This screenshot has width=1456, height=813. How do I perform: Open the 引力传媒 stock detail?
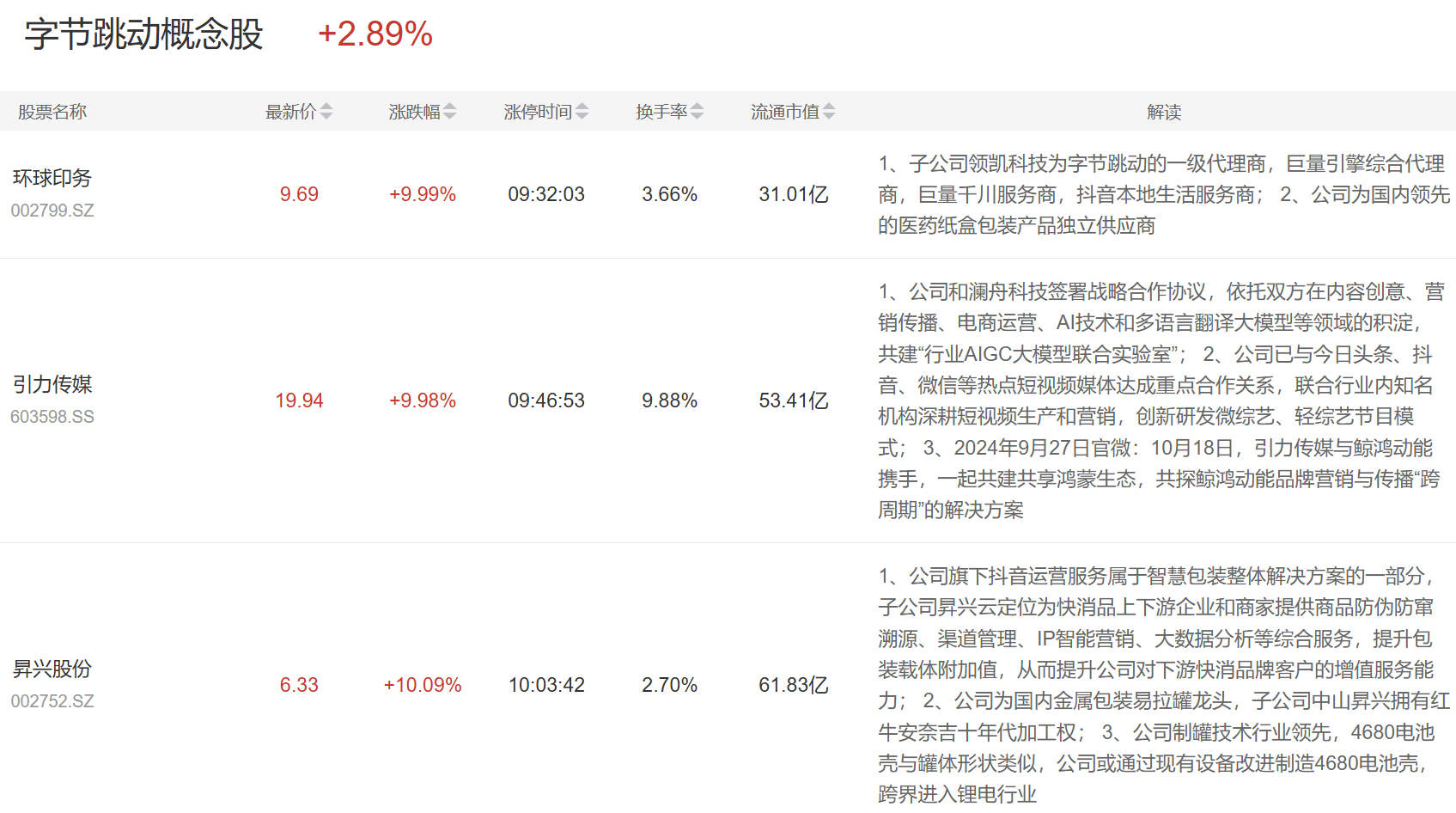point(55,385)
